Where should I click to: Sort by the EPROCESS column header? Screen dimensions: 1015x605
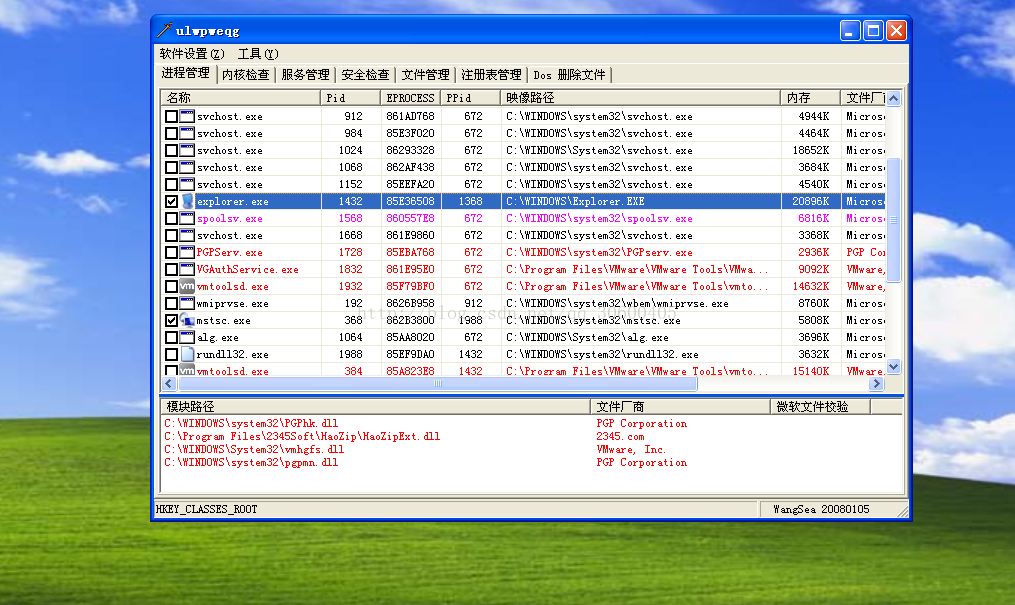pyautogui.click(x=410, y=98)
